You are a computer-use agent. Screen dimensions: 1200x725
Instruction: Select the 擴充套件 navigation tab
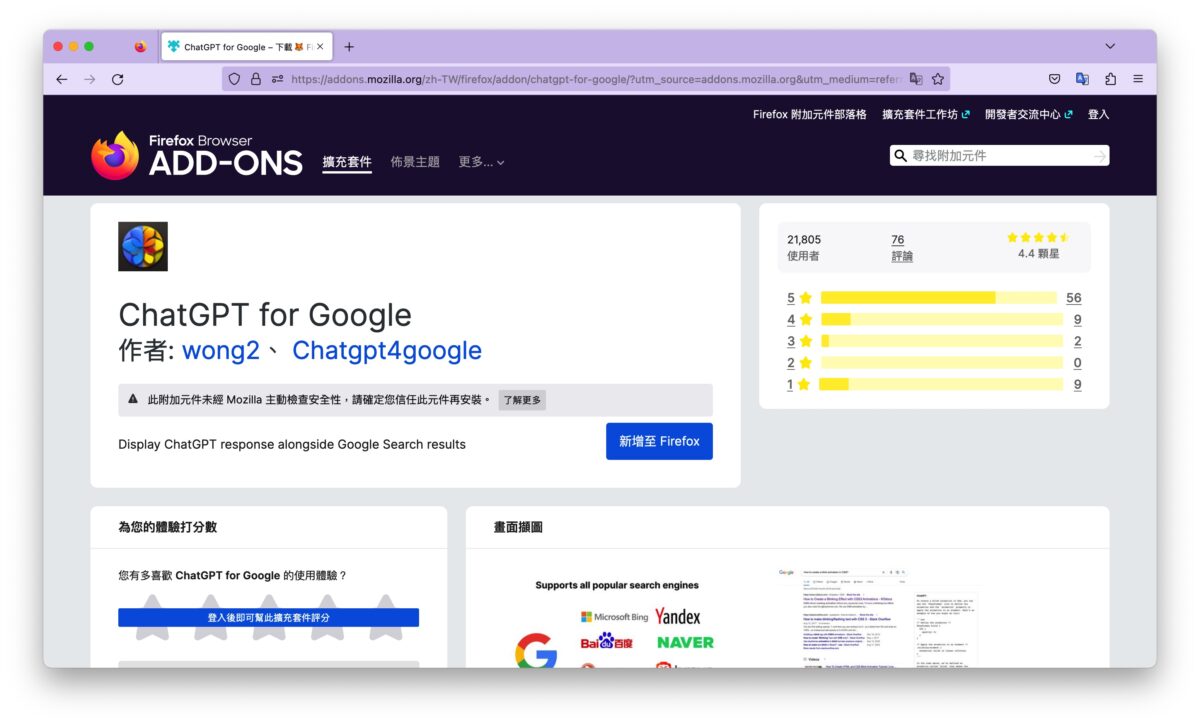point(347,162)
